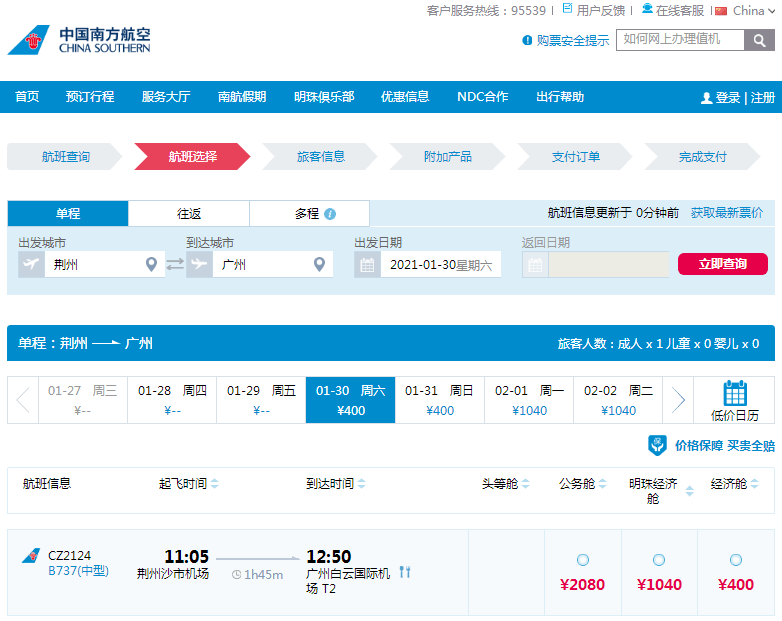This screenshot has height=621, width=782.
Task: Click the 获取最新票价 link
Action: point(727,213)
